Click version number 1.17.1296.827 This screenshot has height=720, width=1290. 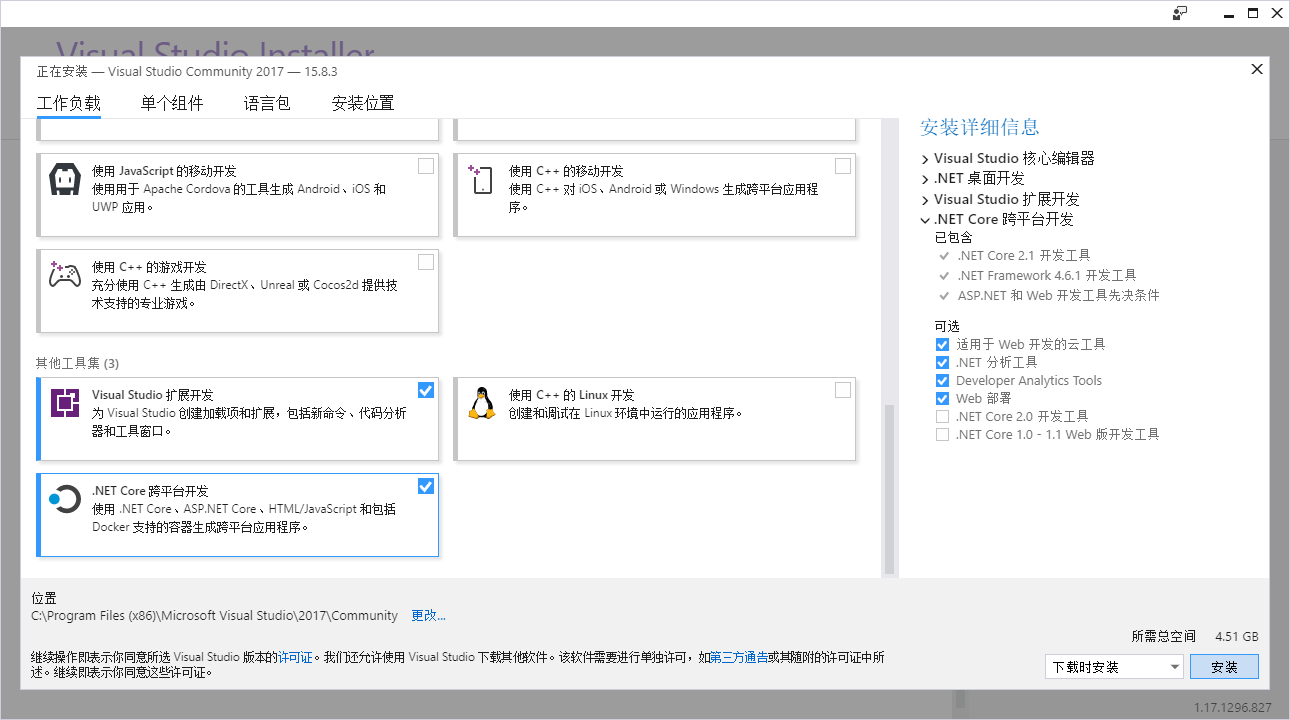click(1233, 707)
